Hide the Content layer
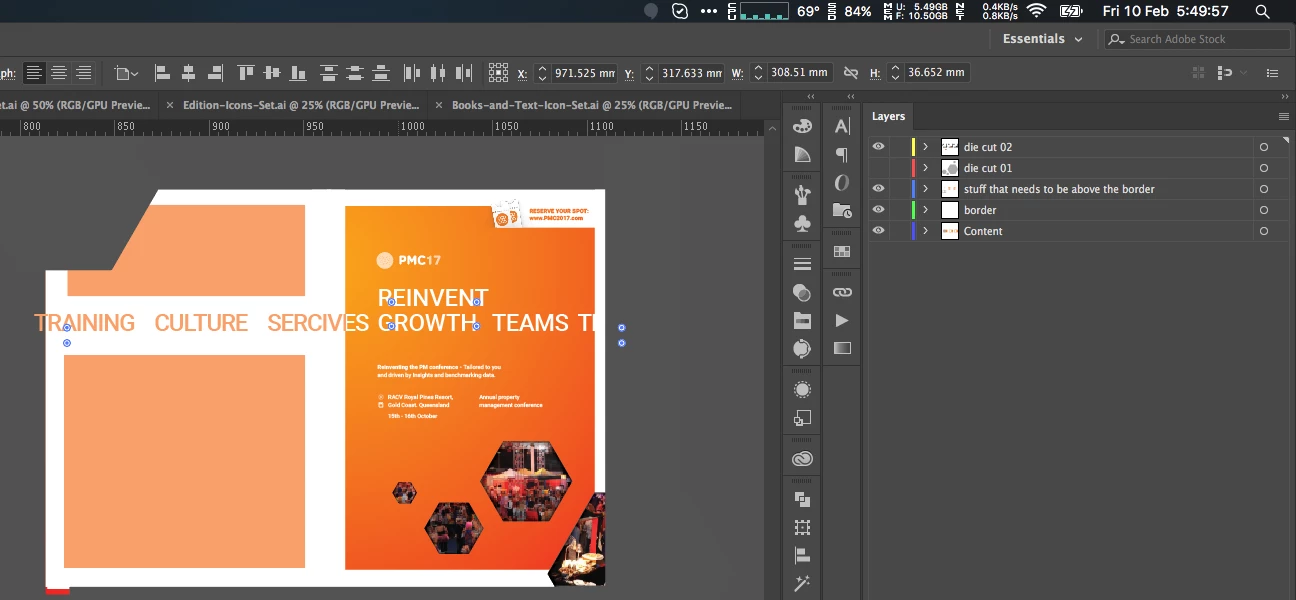Screen dimensions: 1296x600 coord(878,231)
